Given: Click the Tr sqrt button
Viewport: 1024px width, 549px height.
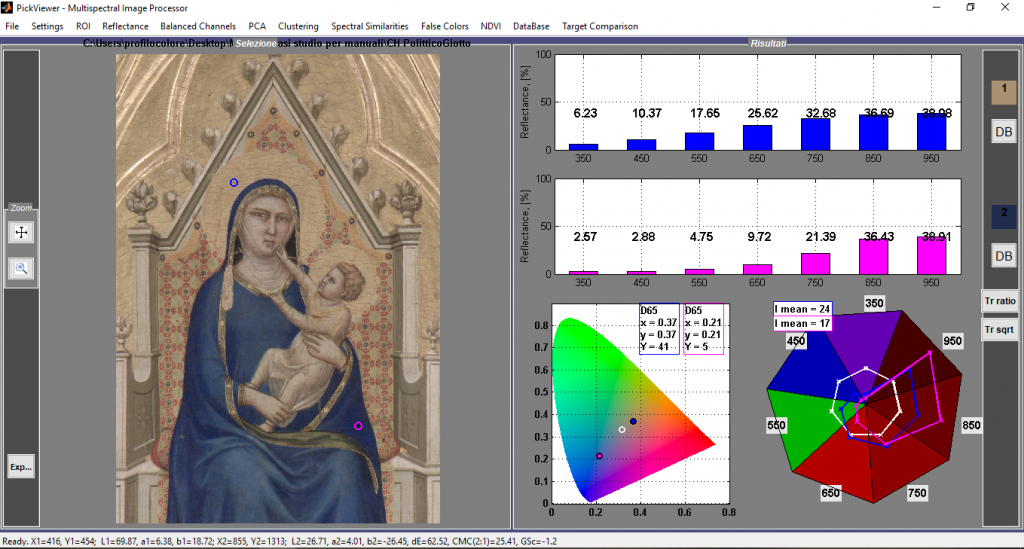Looking at the screenshot, I should pyautogui.click(x=1000, y=329).
